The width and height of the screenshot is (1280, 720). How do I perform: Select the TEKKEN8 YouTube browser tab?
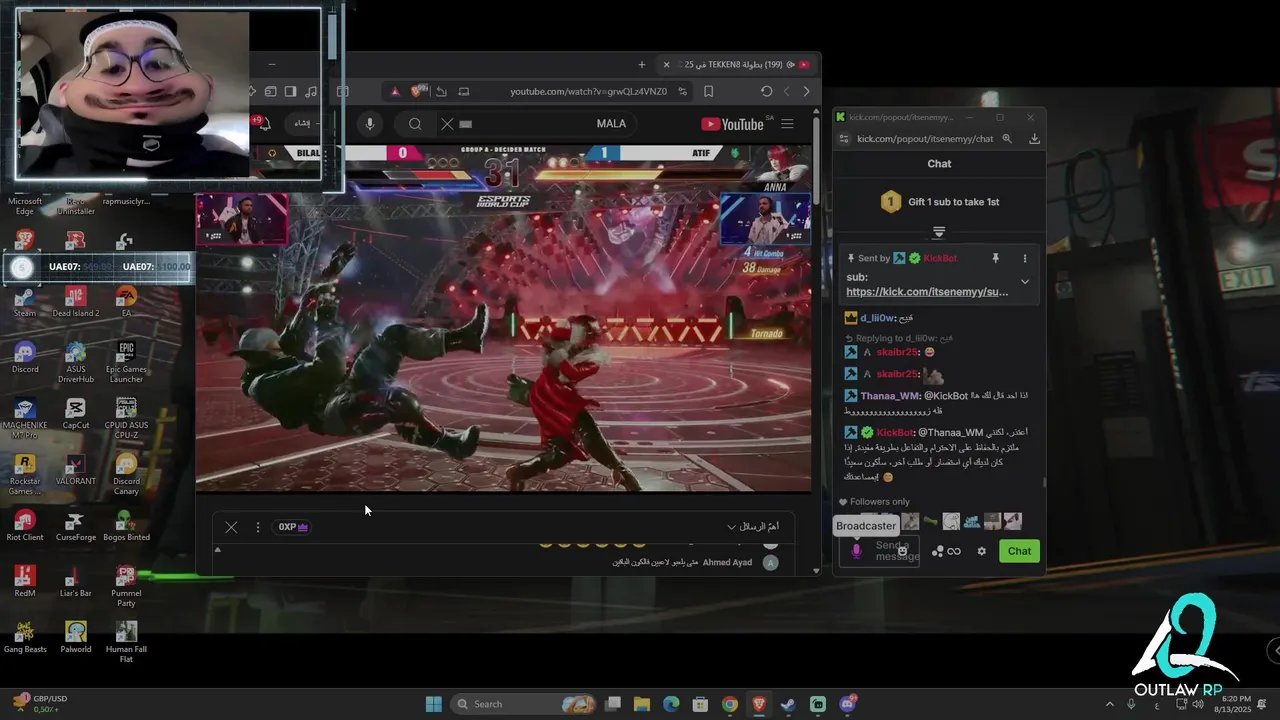(x=738, y=64)
